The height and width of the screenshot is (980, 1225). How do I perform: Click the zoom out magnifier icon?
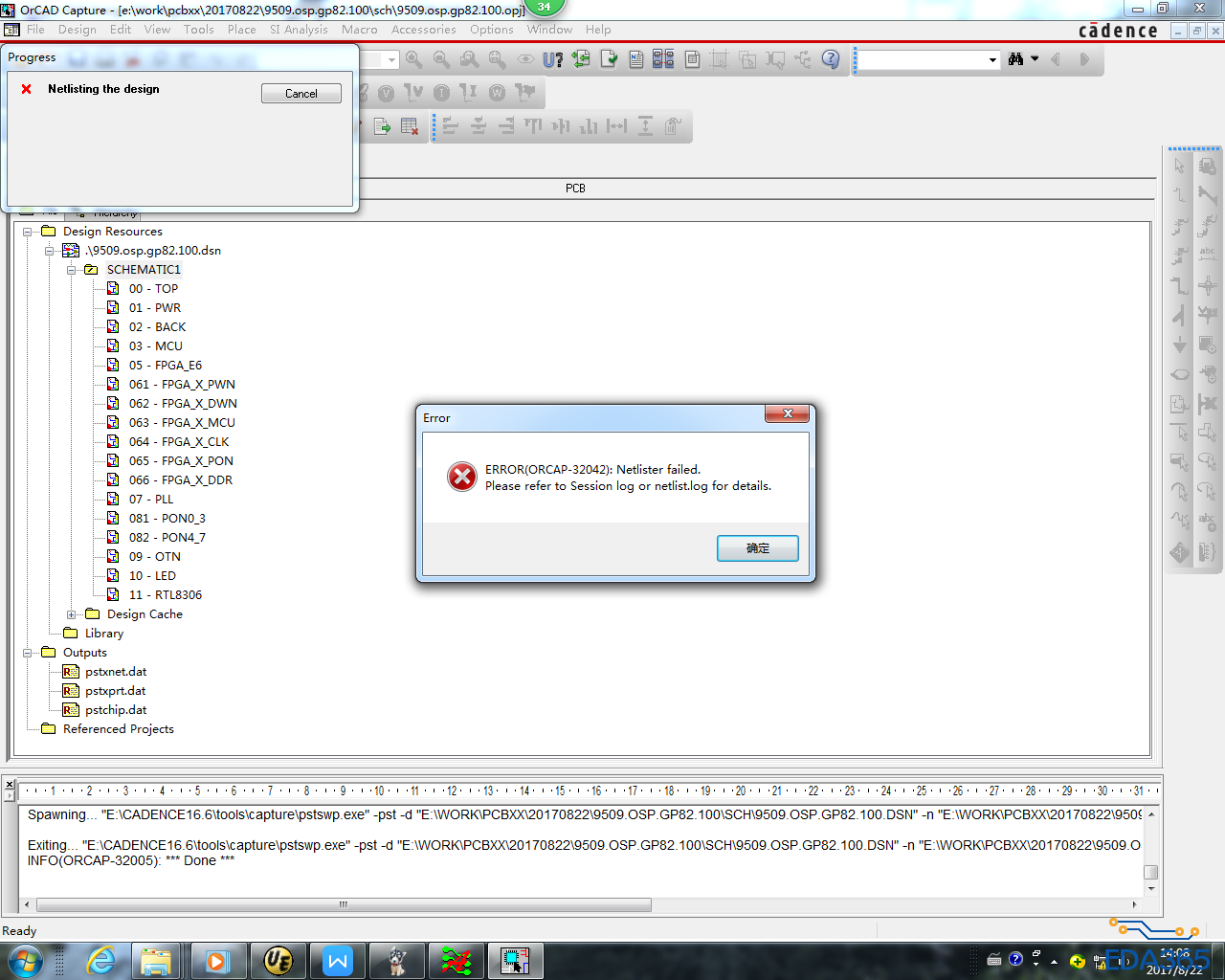[x=441, y=59]
